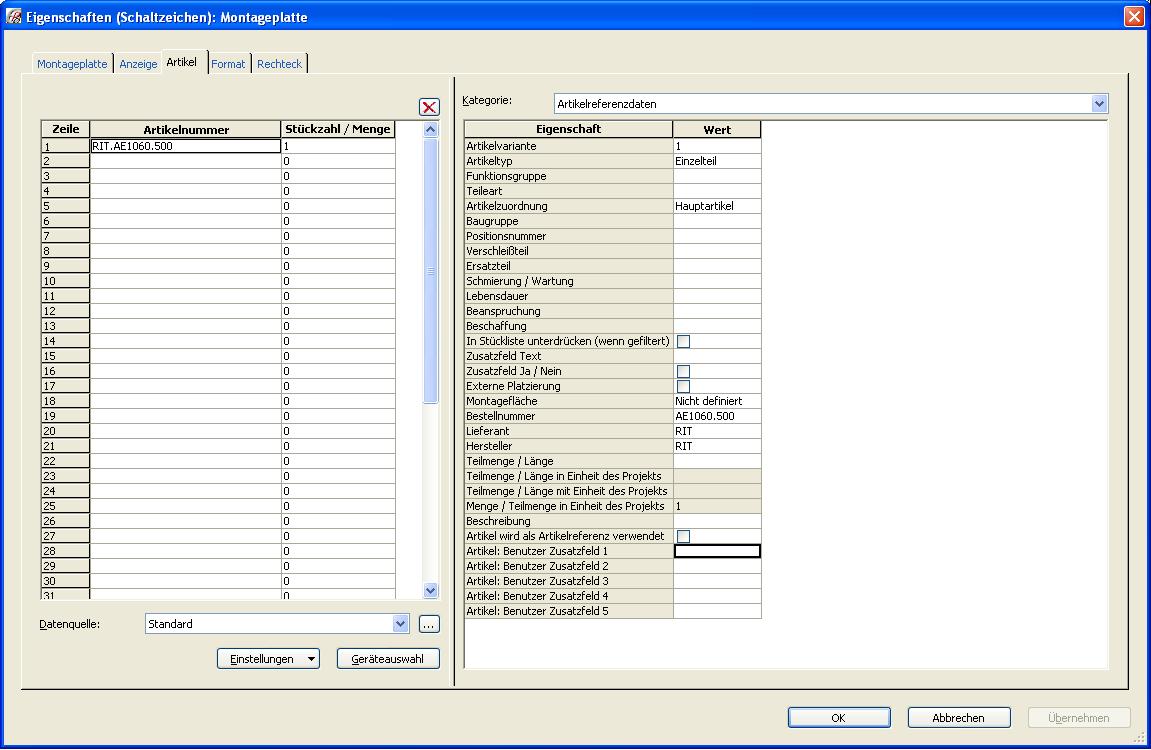Click the Geräteauswahl button
This screenshot has height=750, width=1151.
[388, 659]
